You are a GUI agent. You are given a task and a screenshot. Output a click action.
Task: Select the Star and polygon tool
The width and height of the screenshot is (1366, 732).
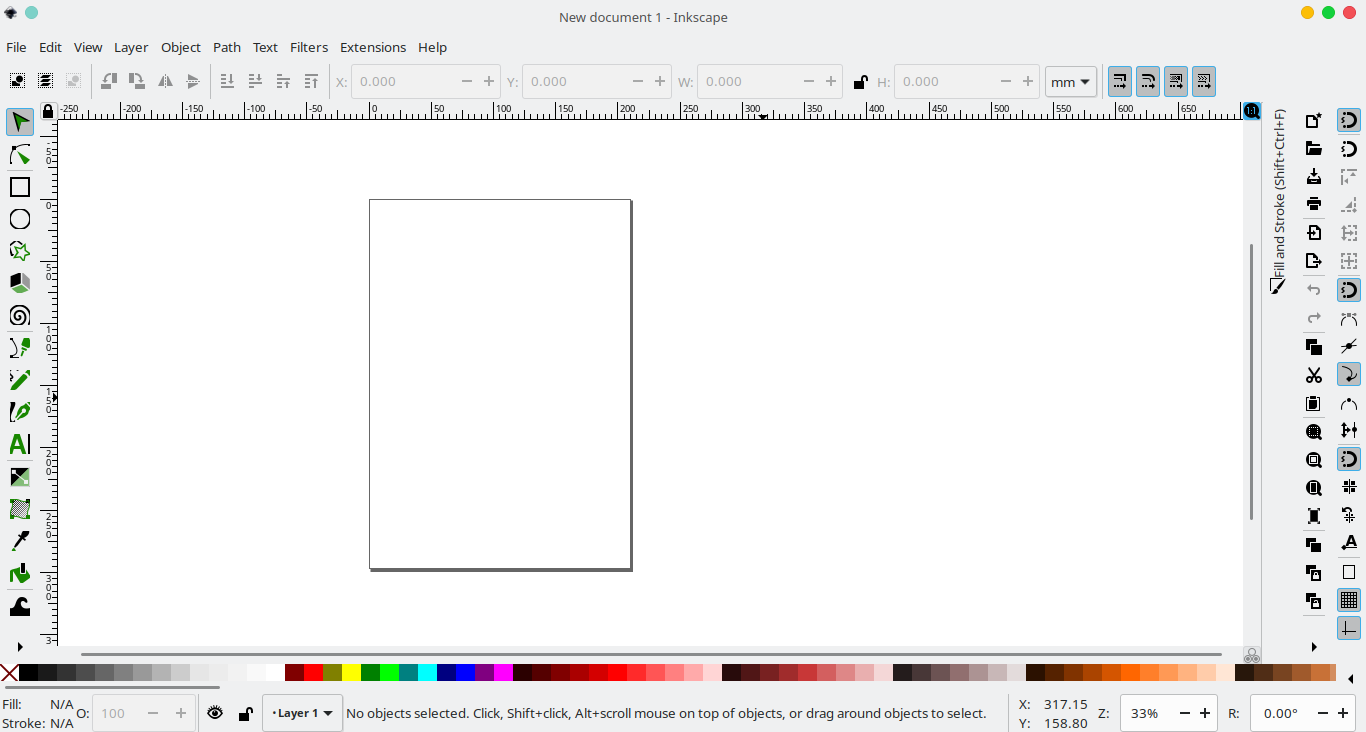[20, 251]
